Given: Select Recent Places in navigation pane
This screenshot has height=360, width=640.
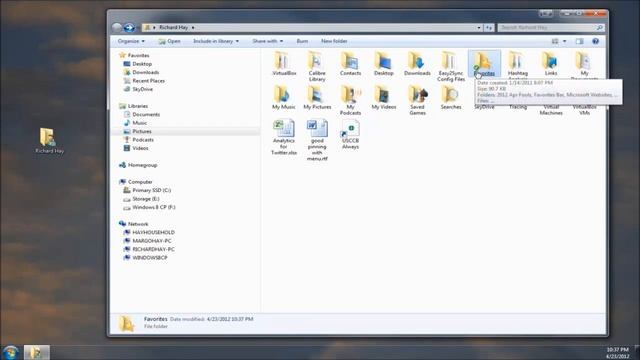Looking at the screenshot, I should coord(144,81).
